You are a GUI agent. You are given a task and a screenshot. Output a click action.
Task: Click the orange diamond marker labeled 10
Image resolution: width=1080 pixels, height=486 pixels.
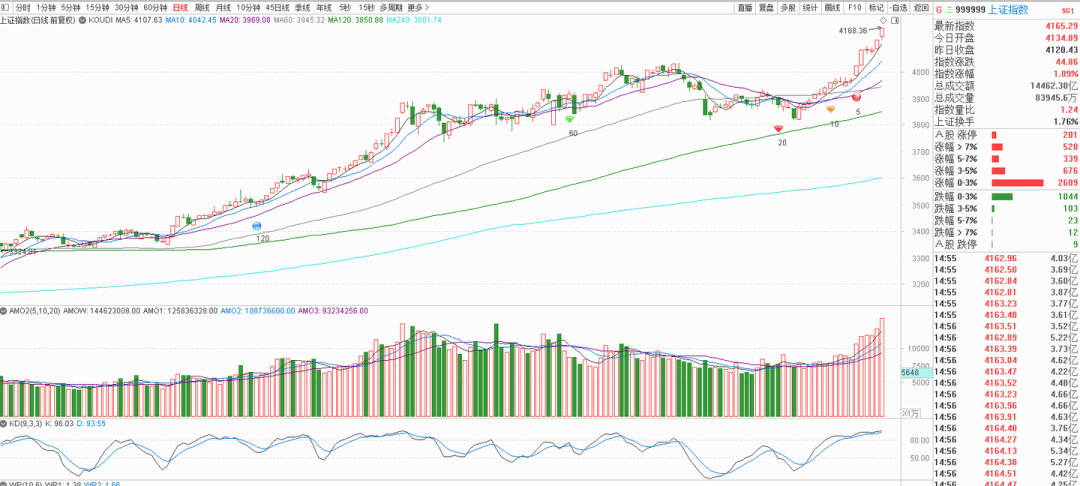tap(831, 109)
